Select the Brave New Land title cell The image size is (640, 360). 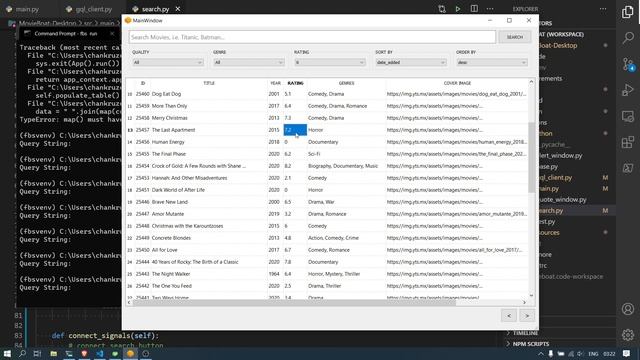[209, 202]
